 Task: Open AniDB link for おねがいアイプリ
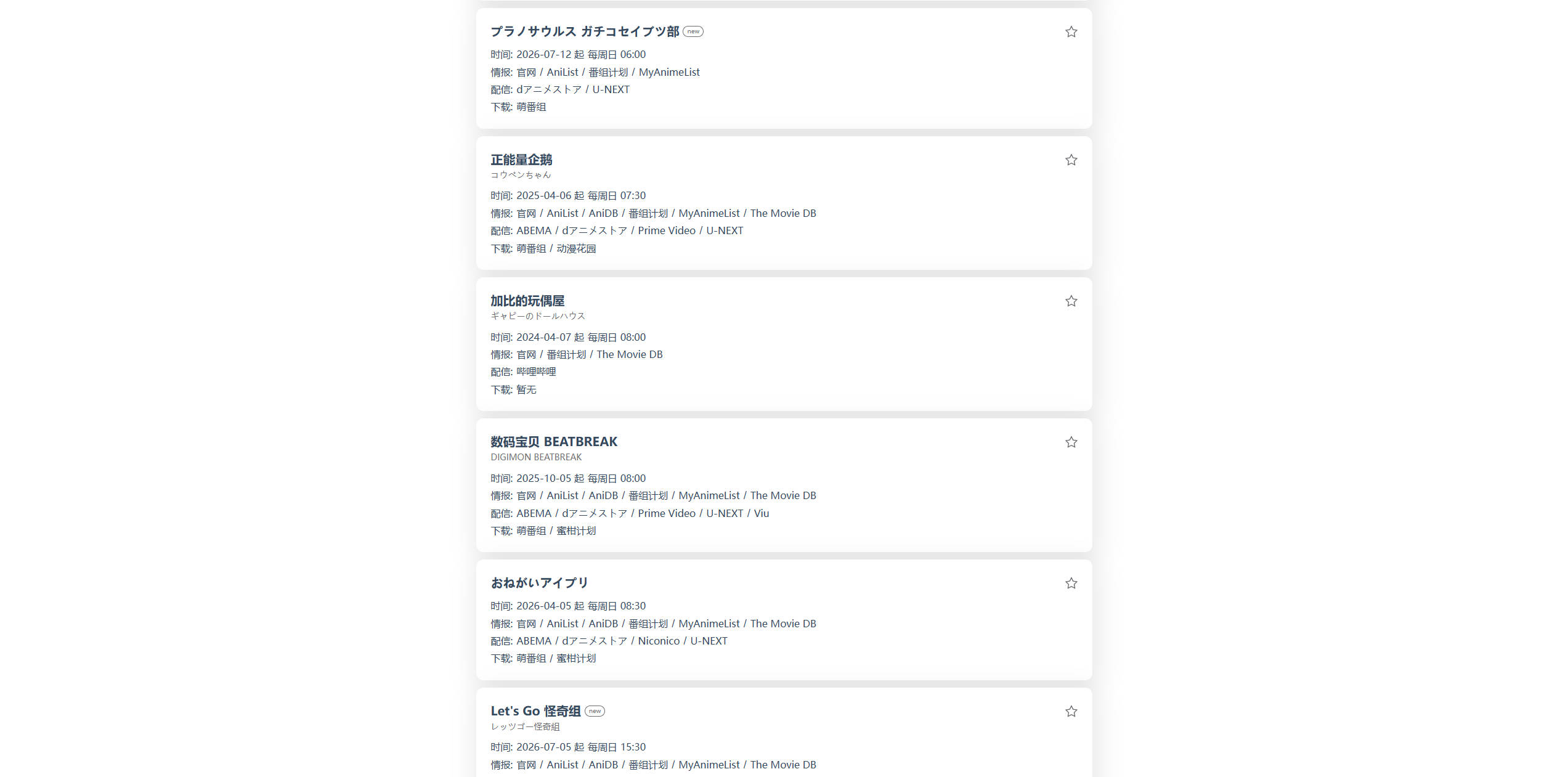(x=603, y=624)
